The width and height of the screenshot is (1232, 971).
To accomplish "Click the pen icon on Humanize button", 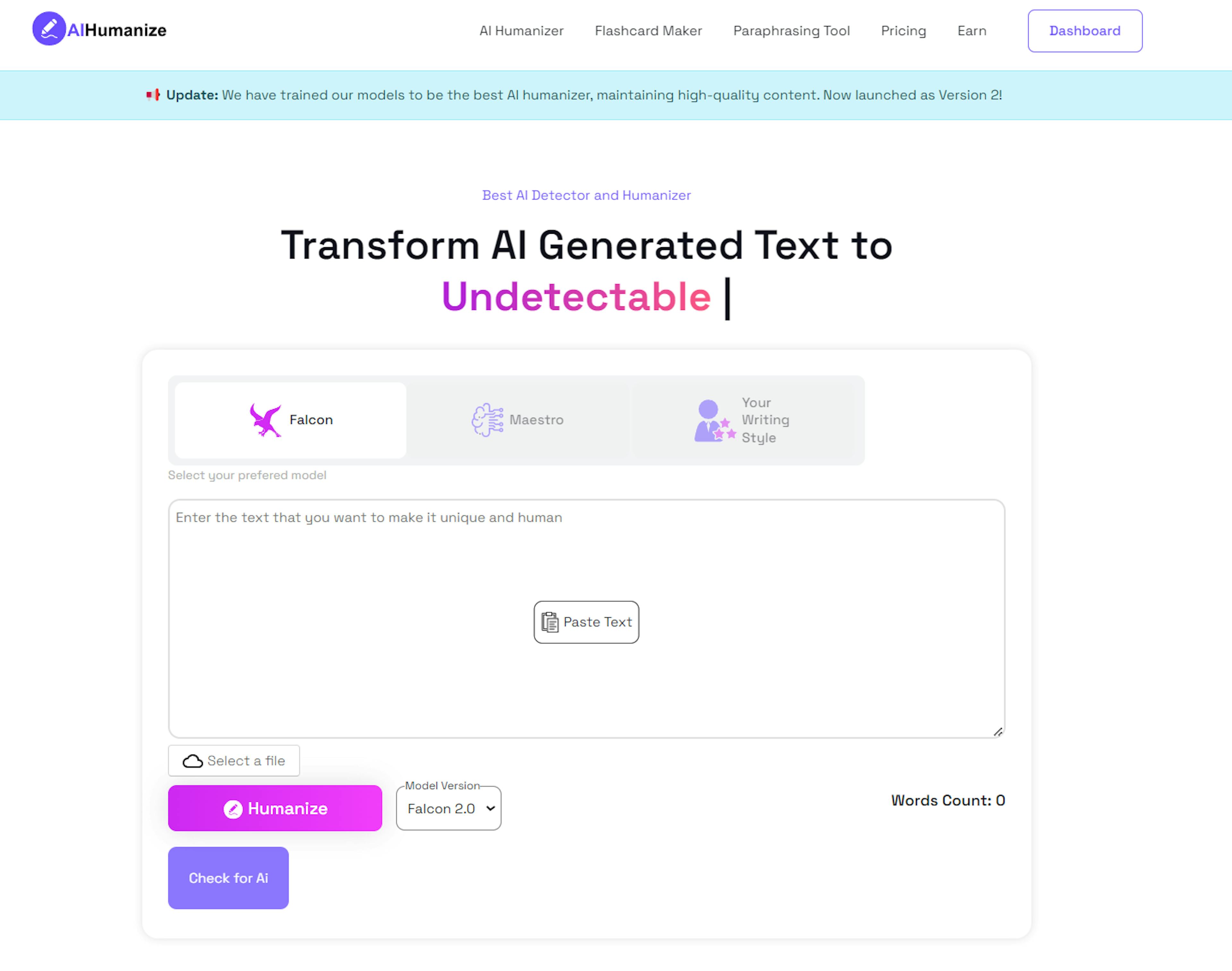I will click(233, 809).
